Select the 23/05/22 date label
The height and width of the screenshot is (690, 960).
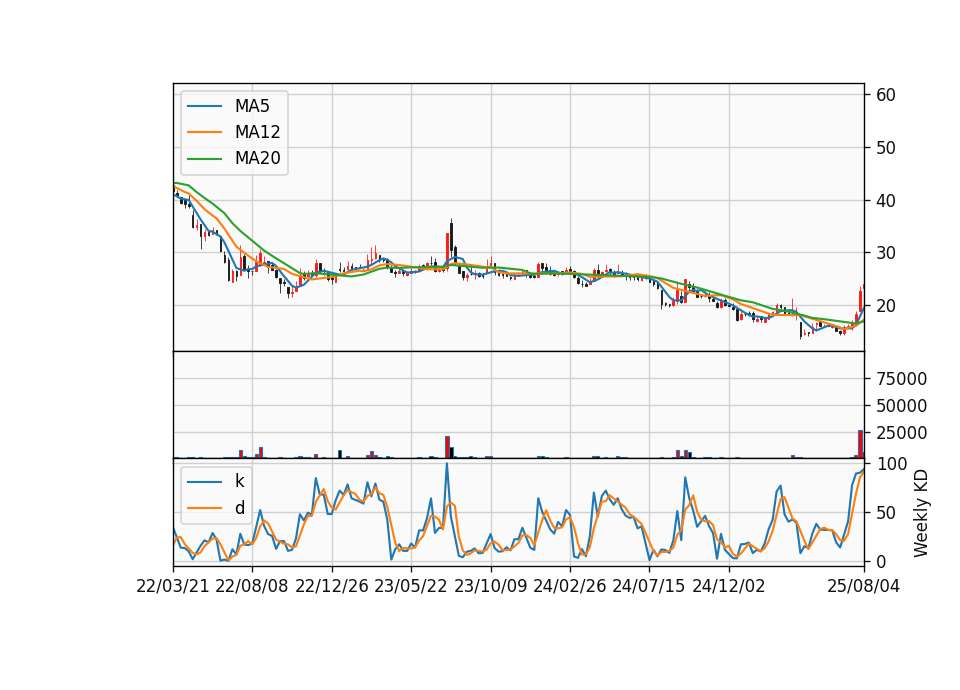pyautogui.click(x=411, y=586)
